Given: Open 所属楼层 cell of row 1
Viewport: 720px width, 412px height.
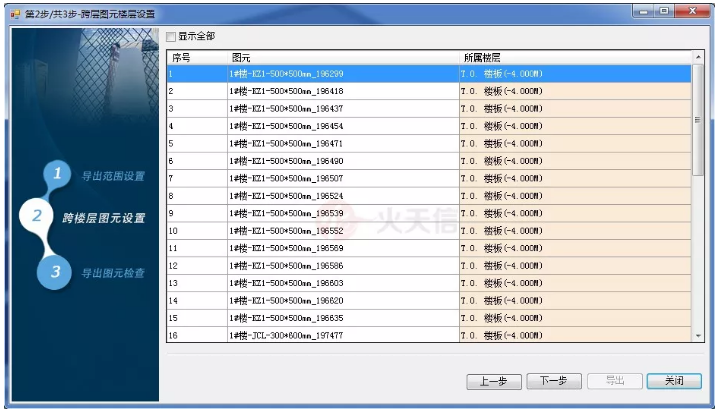Looking at the screenshot, I should 573,74.
